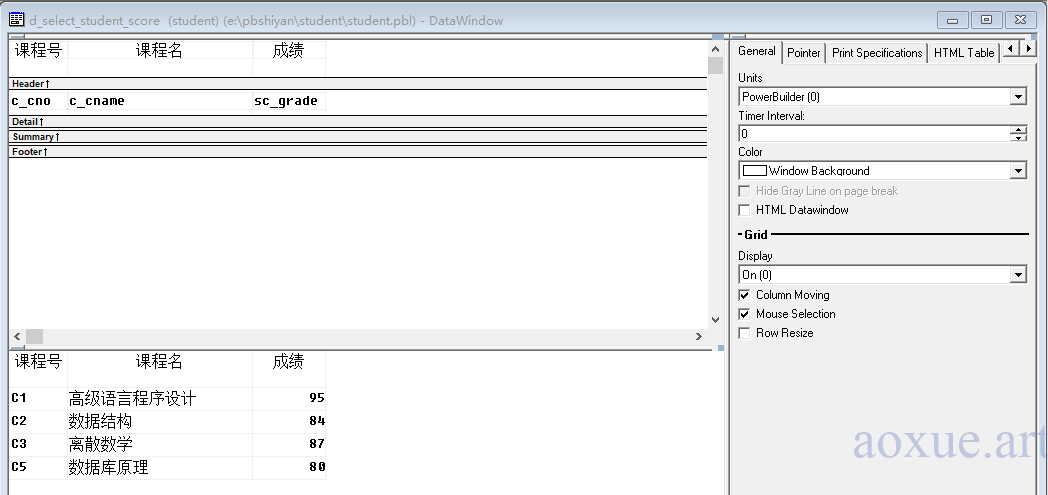1048x495 pixels.
Task: Select the sc_grade column in design view
Action: pyautogui.click(x=289, y=101)
